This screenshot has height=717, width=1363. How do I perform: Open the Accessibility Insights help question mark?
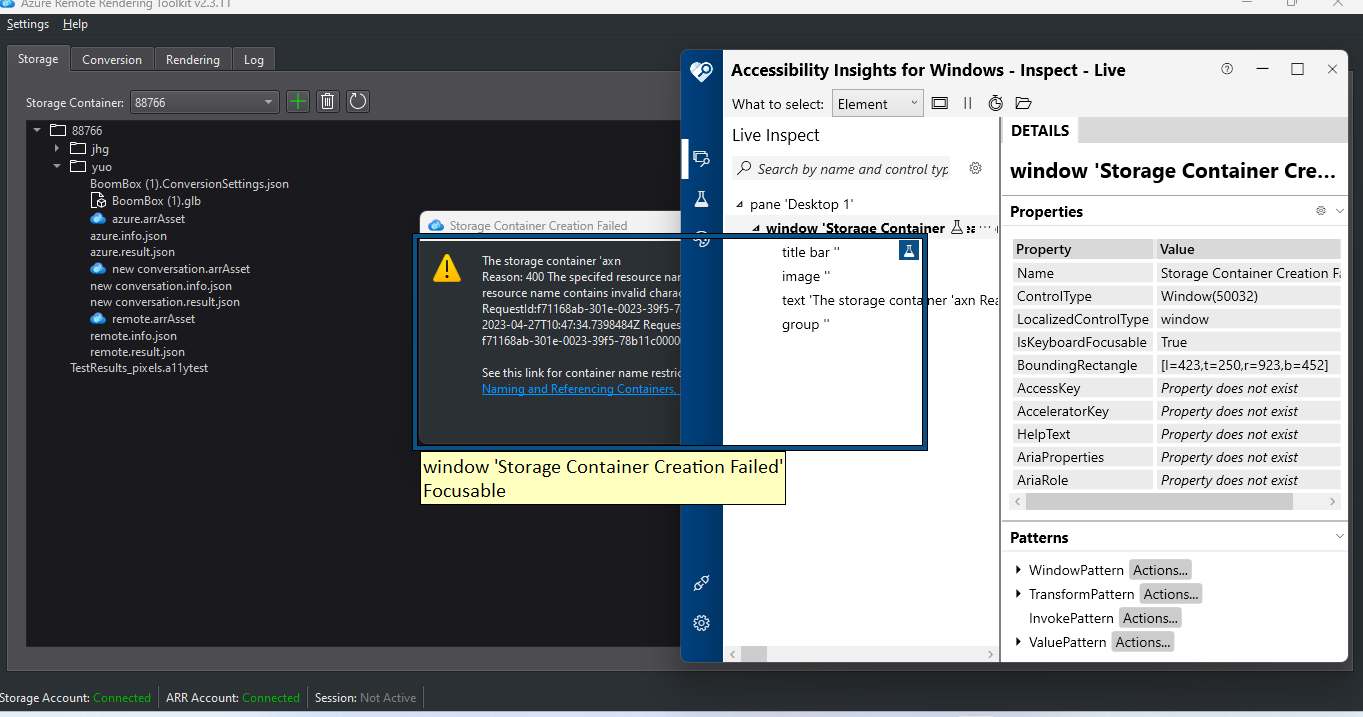1227,69
